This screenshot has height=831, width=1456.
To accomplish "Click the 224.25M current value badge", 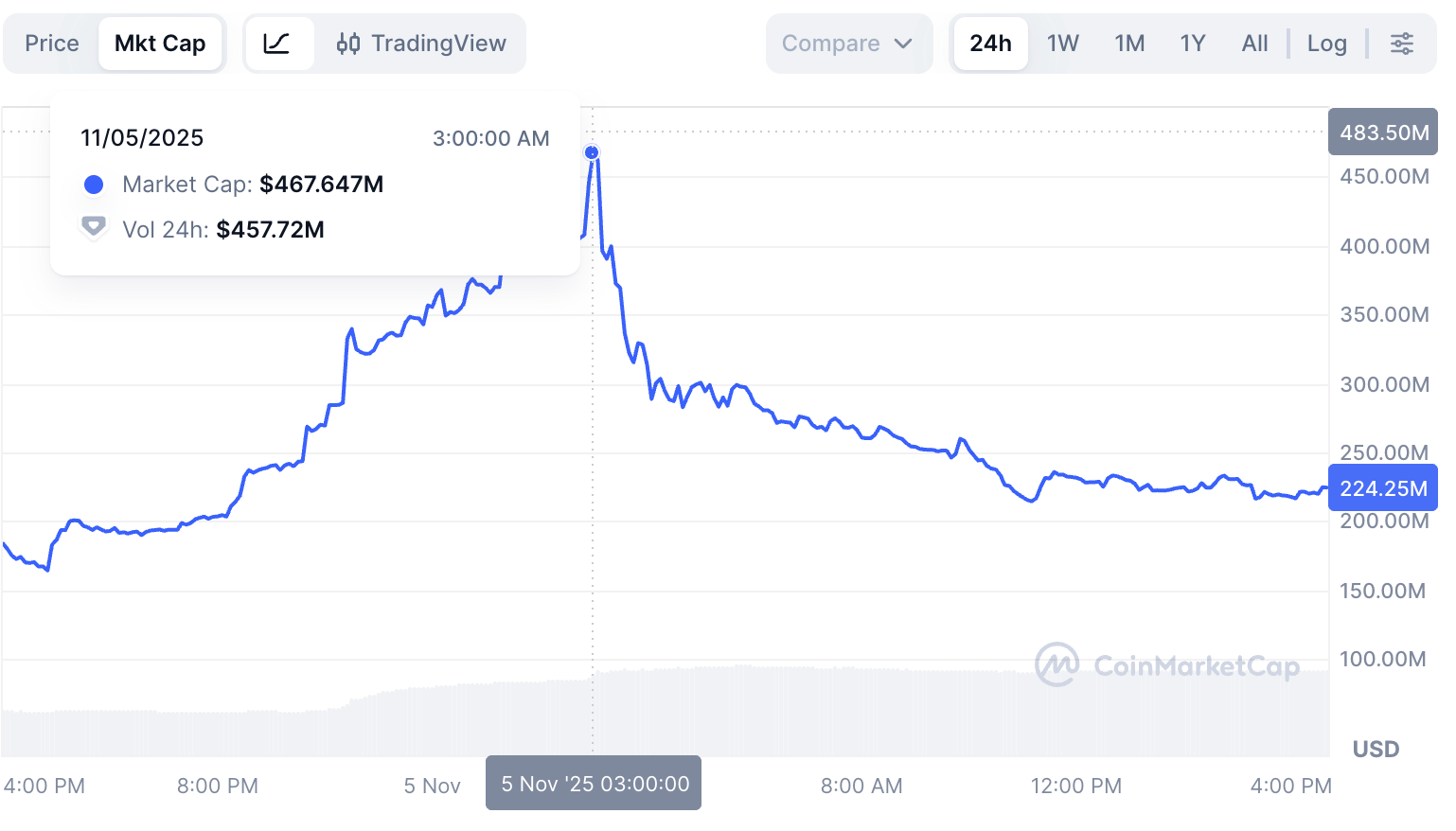I will click(1382, 487).
